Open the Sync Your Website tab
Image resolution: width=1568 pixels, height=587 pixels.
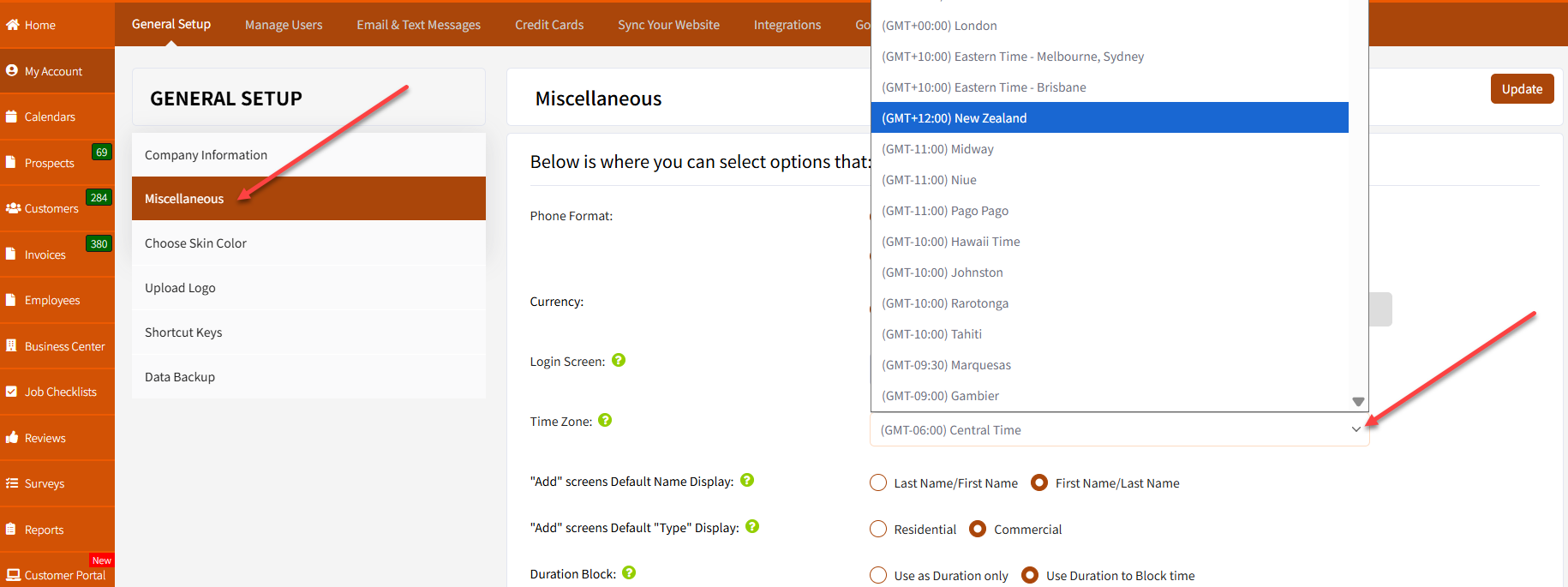[x=668, y=25]
